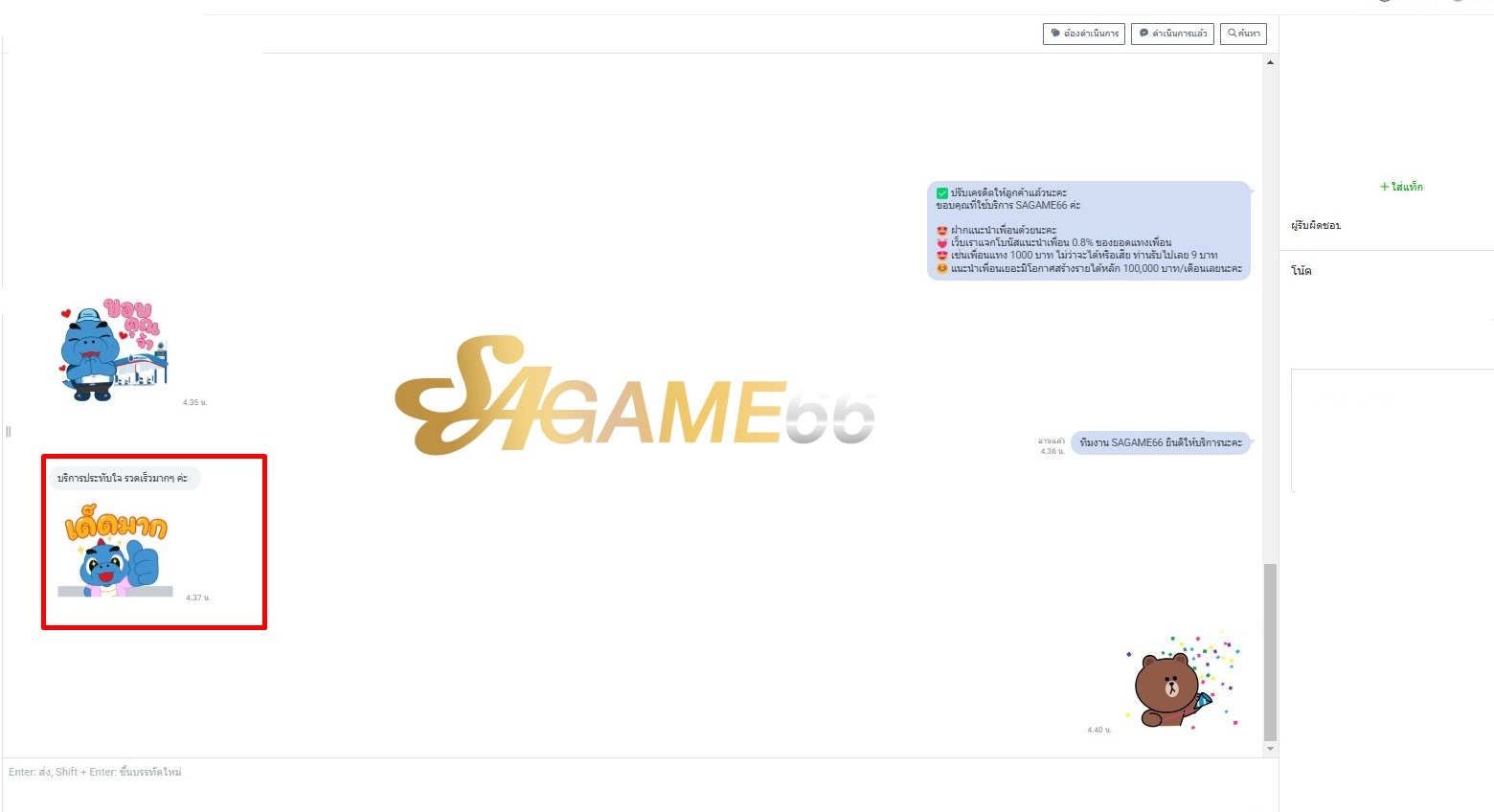Add a tag via ใส่แท็ก link

1407,187
